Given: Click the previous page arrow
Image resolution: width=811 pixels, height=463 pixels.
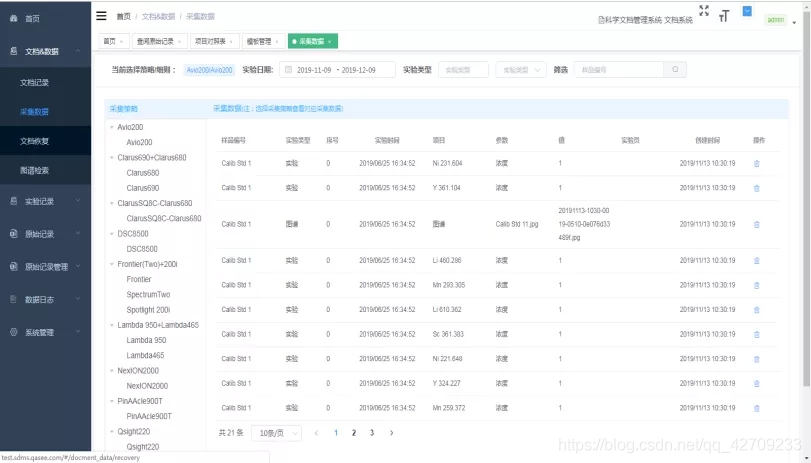Looking at the screenshot, I should pos(317,433).
